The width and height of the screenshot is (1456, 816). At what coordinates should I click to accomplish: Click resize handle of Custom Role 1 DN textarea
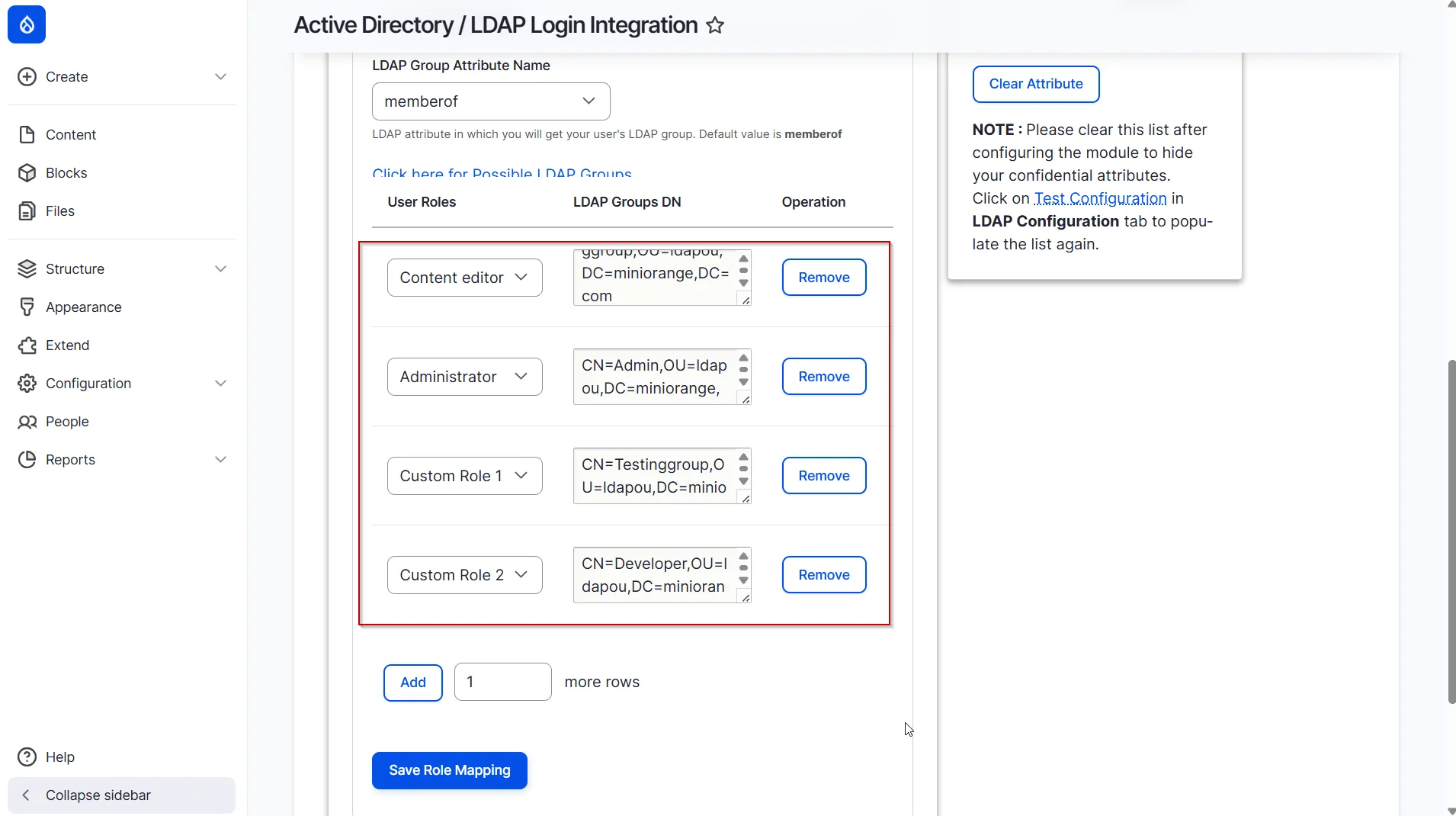click(x=746, y=499)
